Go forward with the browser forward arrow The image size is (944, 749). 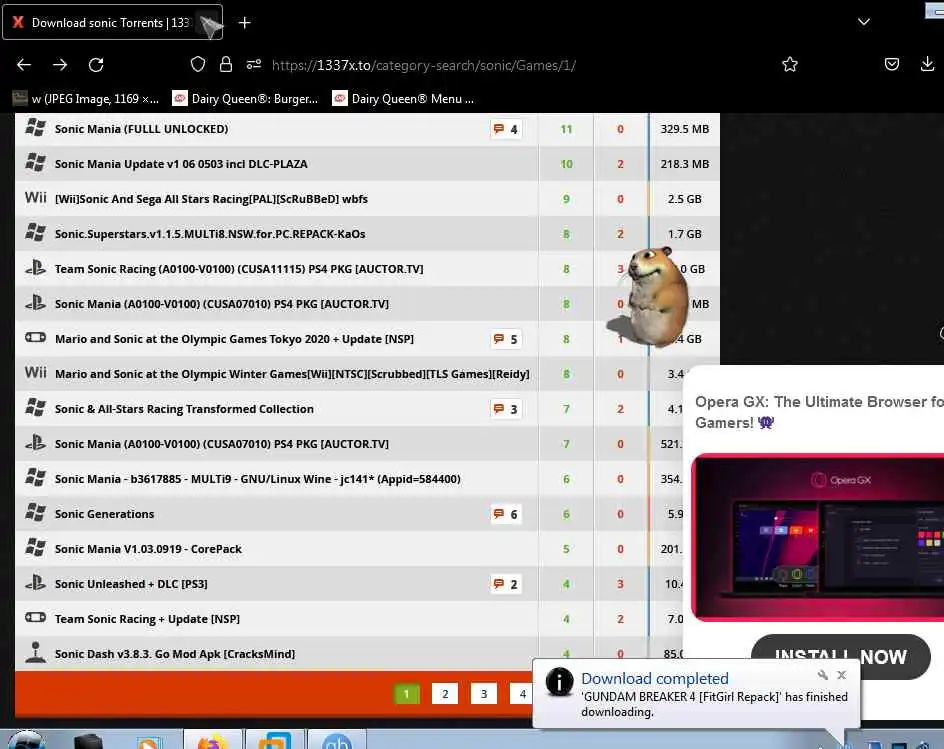tap(60, 64)
